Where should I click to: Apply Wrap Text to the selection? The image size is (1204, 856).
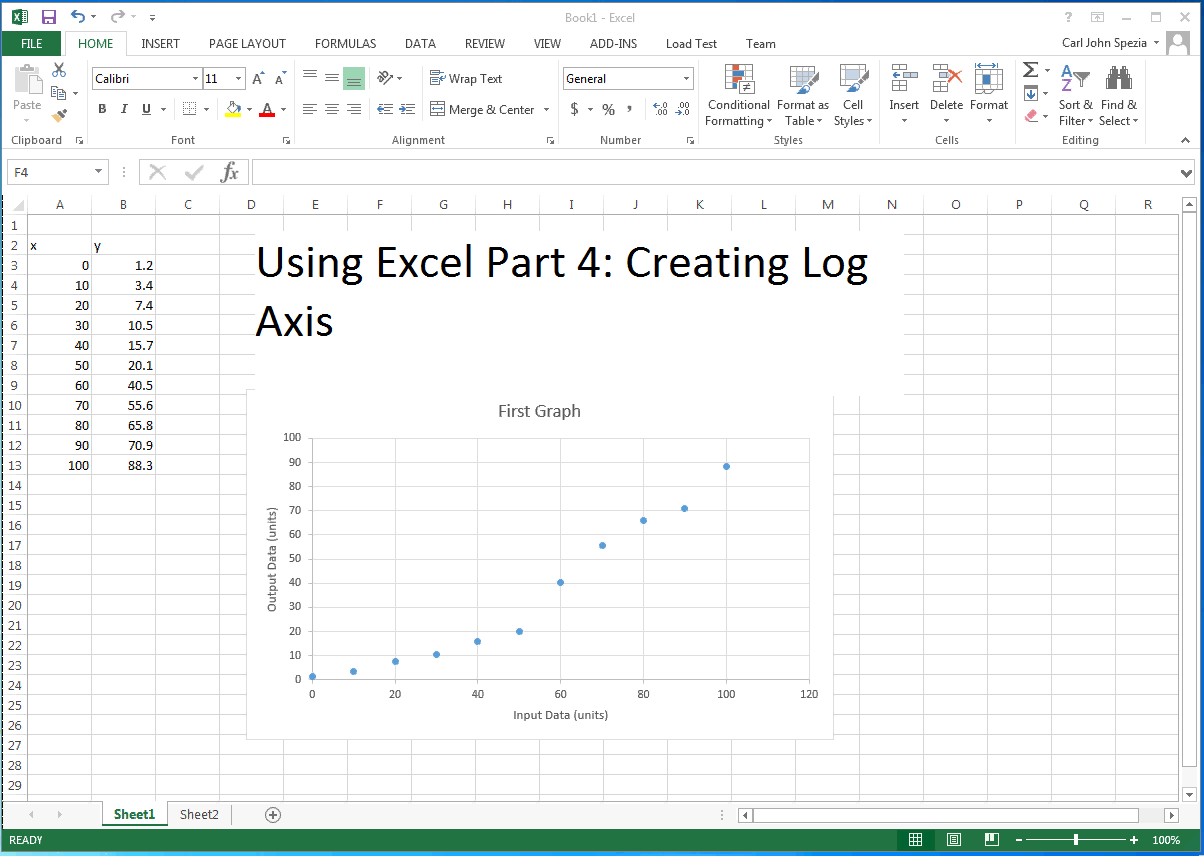(x=466, y=78)
